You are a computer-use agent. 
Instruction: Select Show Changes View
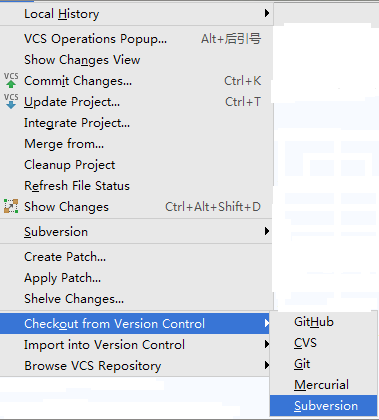[136, 60]
